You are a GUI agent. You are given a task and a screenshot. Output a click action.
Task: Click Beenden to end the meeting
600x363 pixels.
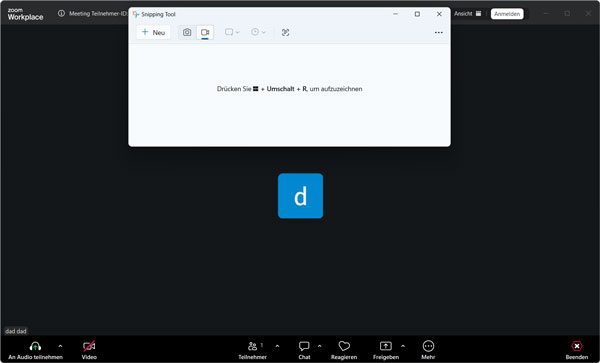pyautogui.click(x=577, y=350)
